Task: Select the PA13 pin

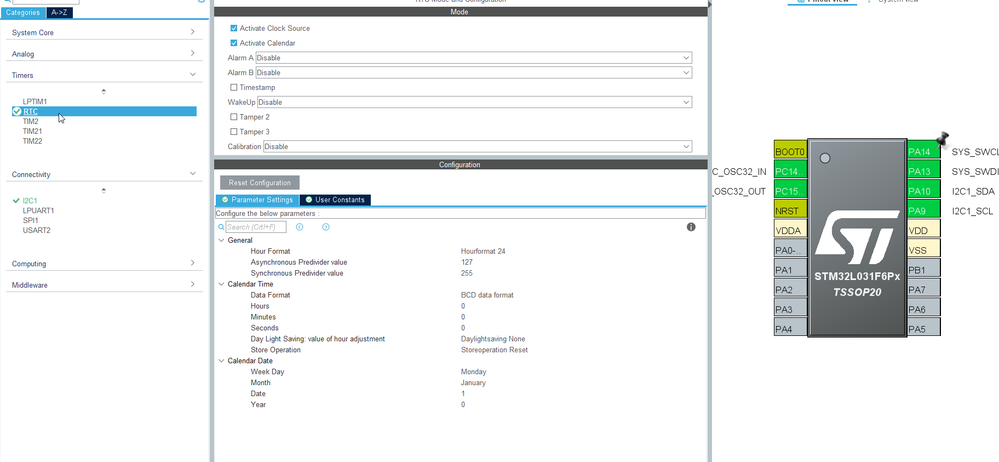Action: coord(923,171)
